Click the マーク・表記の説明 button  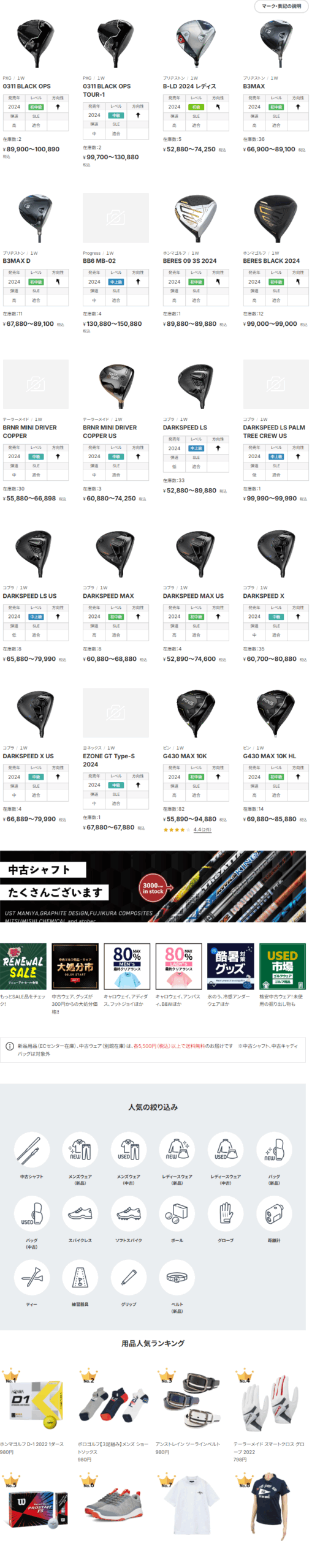281,6
